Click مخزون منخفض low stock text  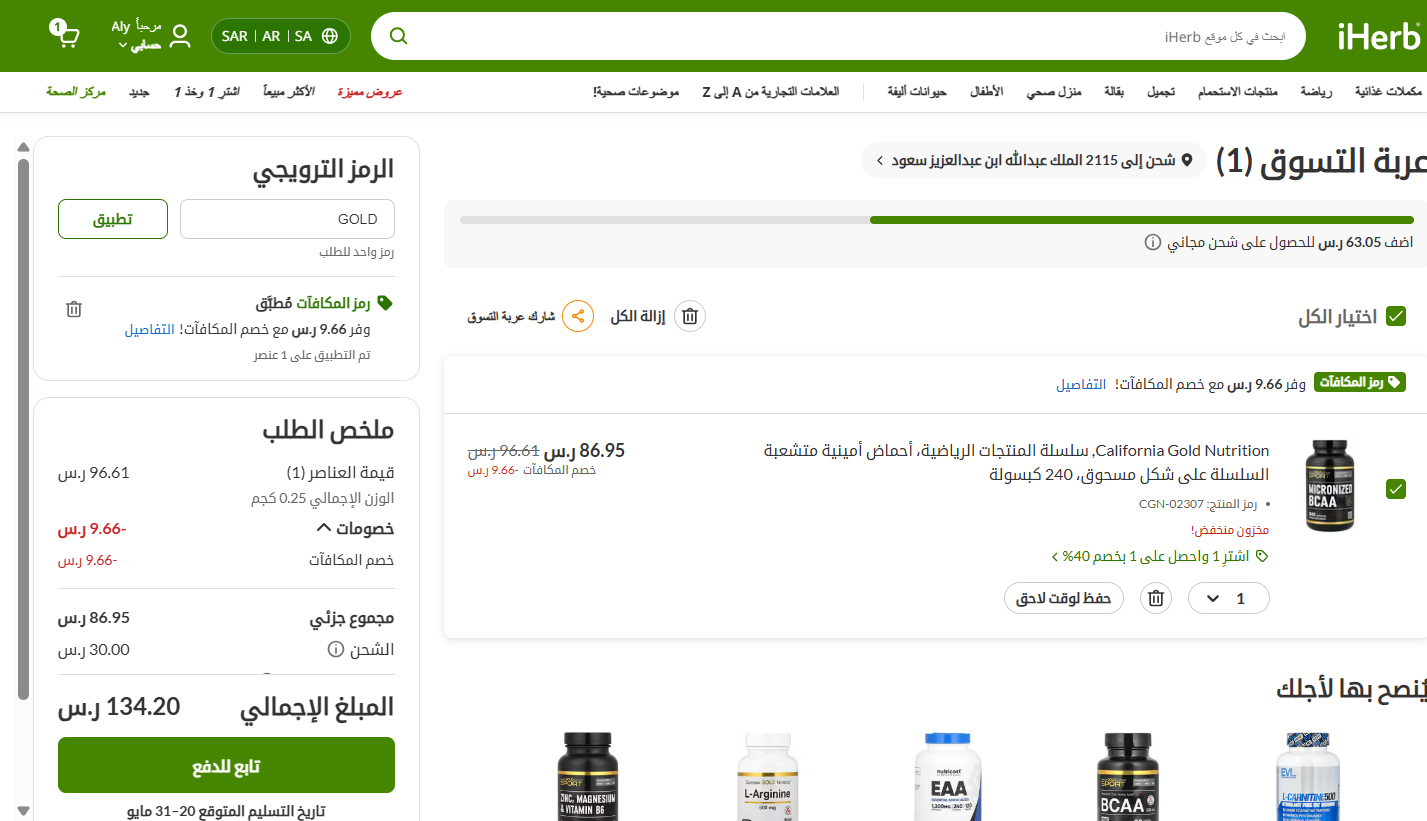click(x=1230, y=529)
